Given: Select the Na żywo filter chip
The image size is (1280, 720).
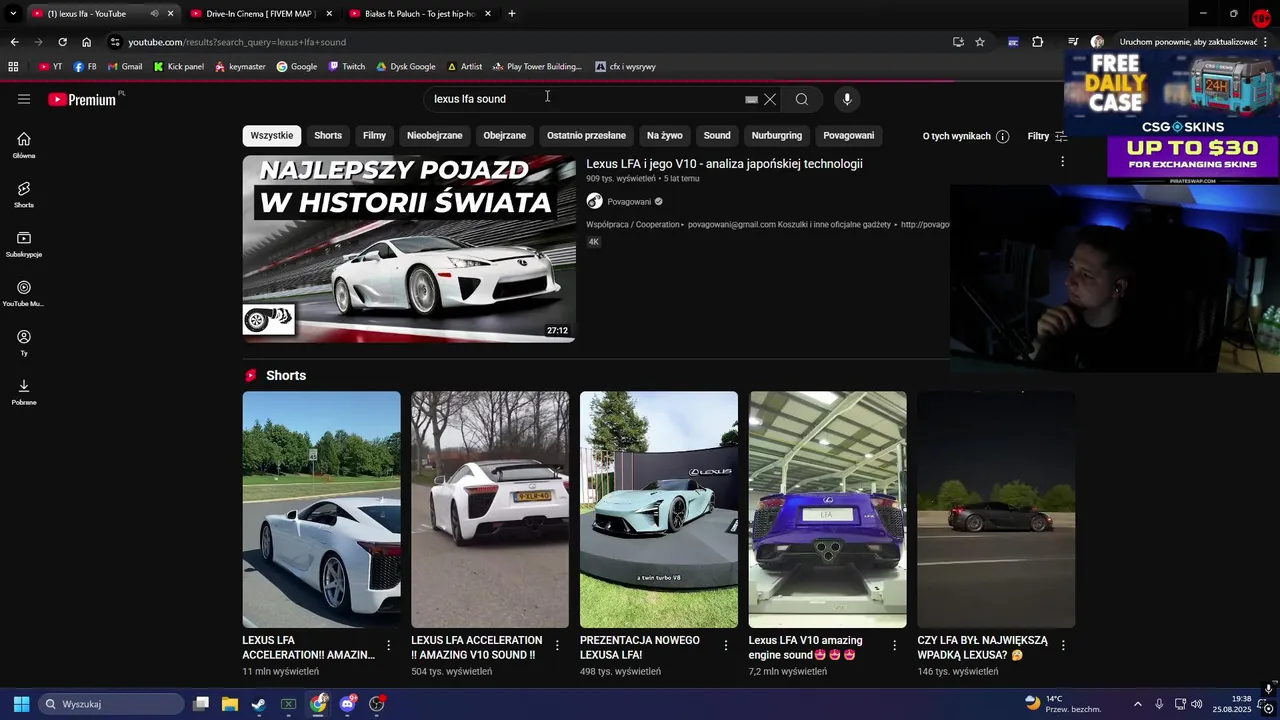Looking at the screenshot, I should [x=665, y=136].
